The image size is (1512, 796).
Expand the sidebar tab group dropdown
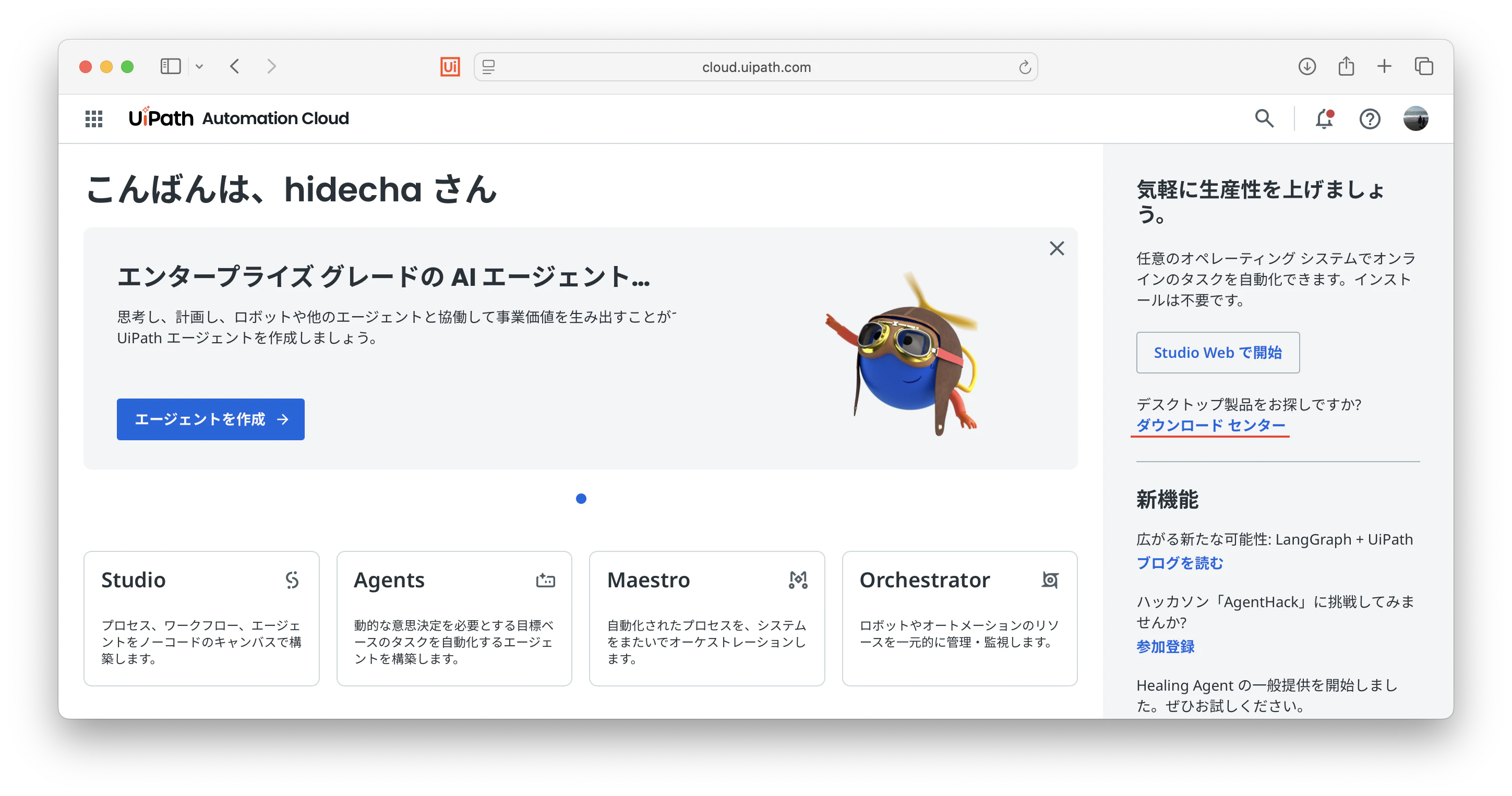199,66
